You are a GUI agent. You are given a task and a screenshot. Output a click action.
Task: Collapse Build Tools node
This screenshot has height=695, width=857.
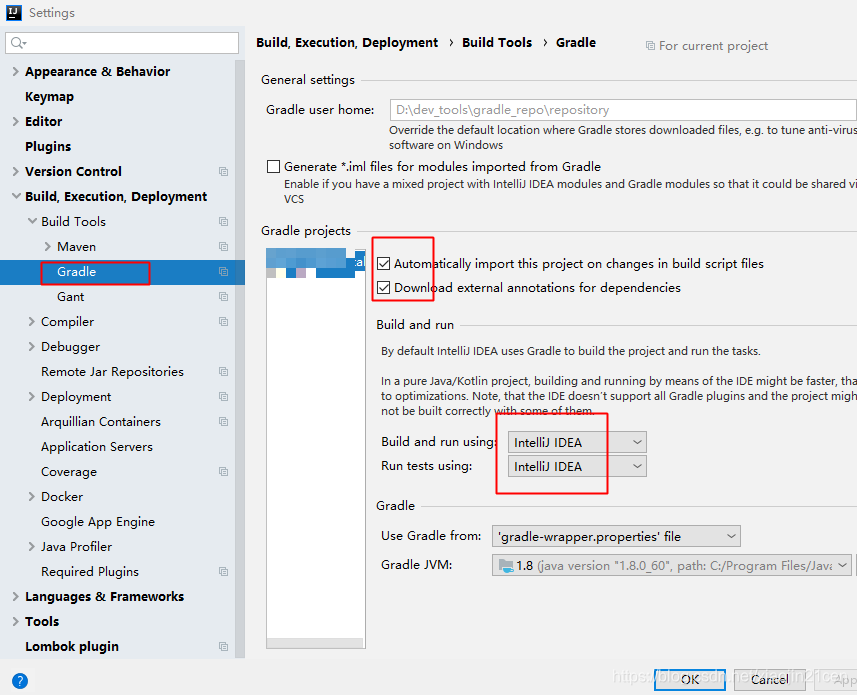32,221
